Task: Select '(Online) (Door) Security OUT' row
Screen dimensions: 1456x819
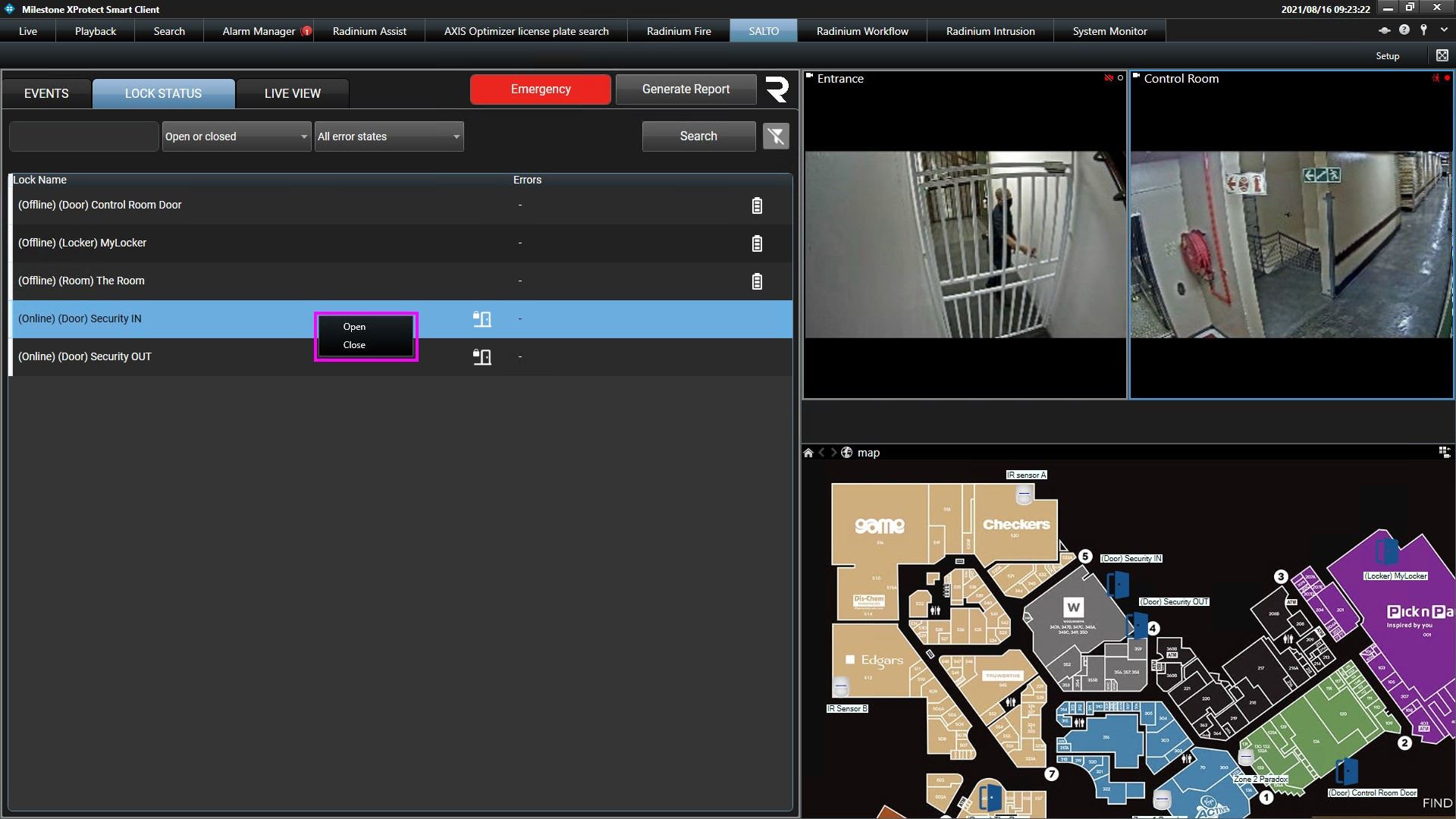Action: point(402,357)
